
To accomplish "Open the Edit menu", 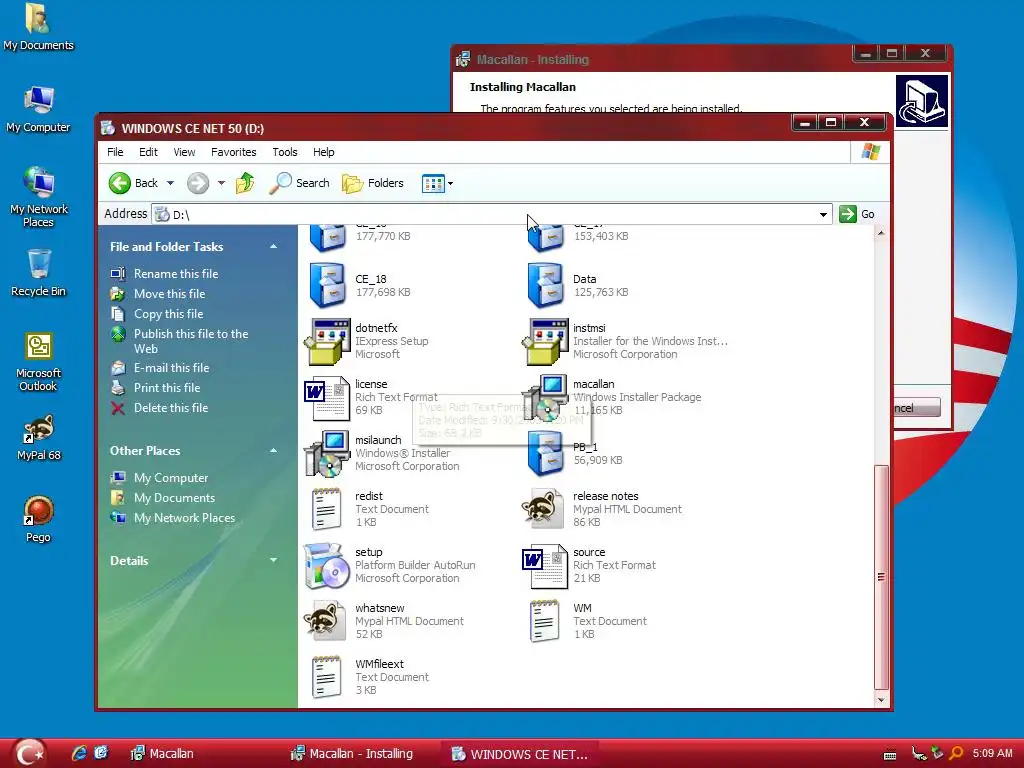I will [148, 152].
